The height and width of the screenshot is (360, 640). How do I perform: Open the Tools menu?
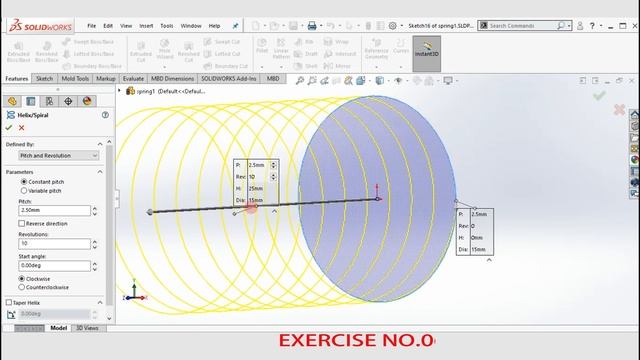pos(167,26)
